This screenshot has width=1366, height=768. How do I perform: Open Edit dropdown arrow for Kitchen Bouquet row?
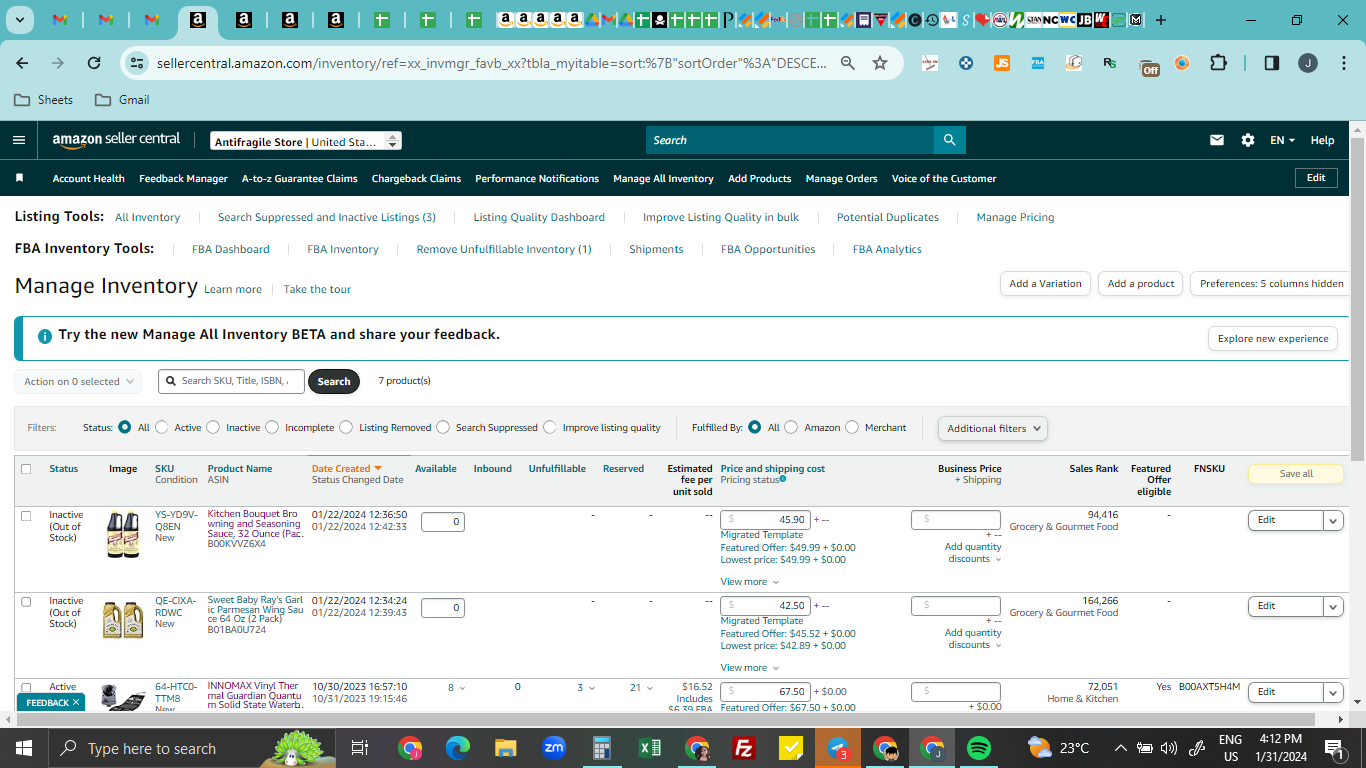(x=1333, y=520)
